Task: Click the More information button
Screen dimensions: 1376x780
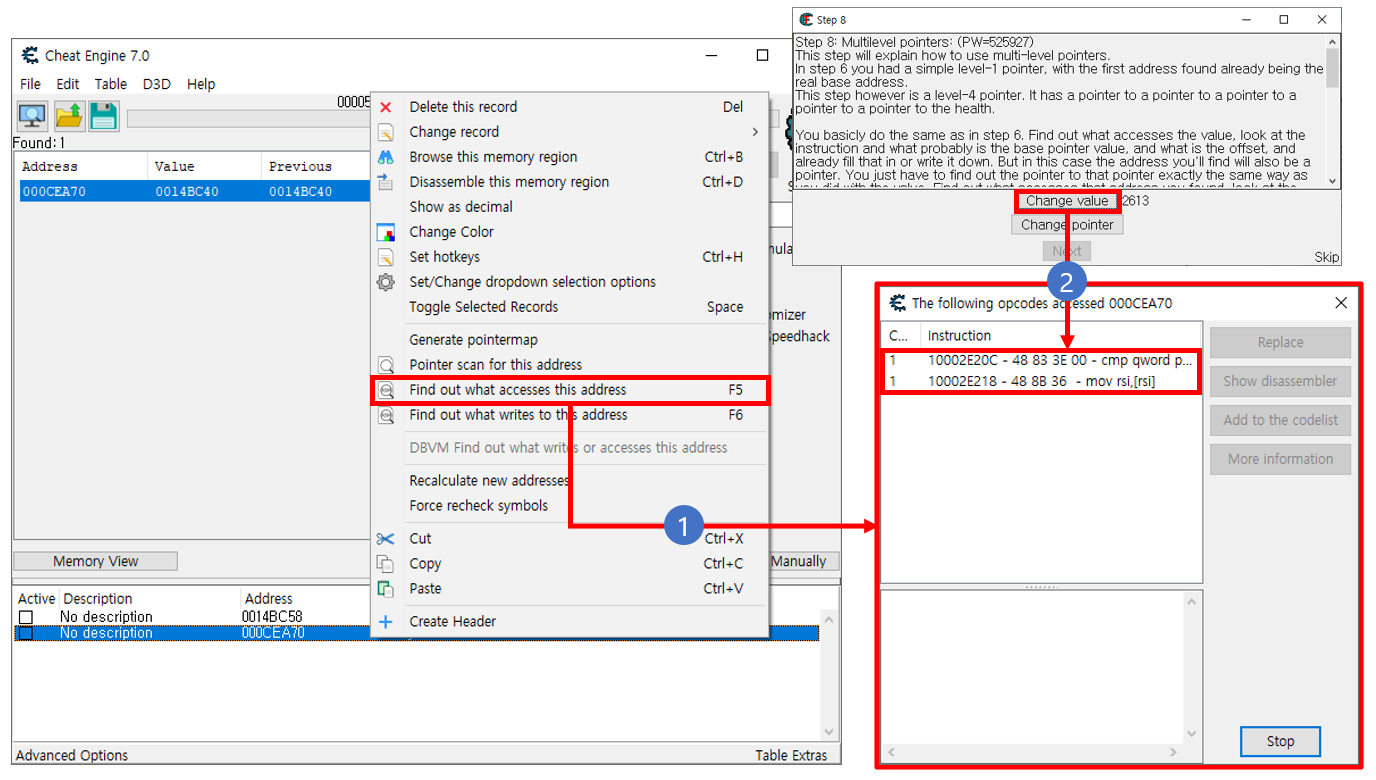Action: (1280, 459)
